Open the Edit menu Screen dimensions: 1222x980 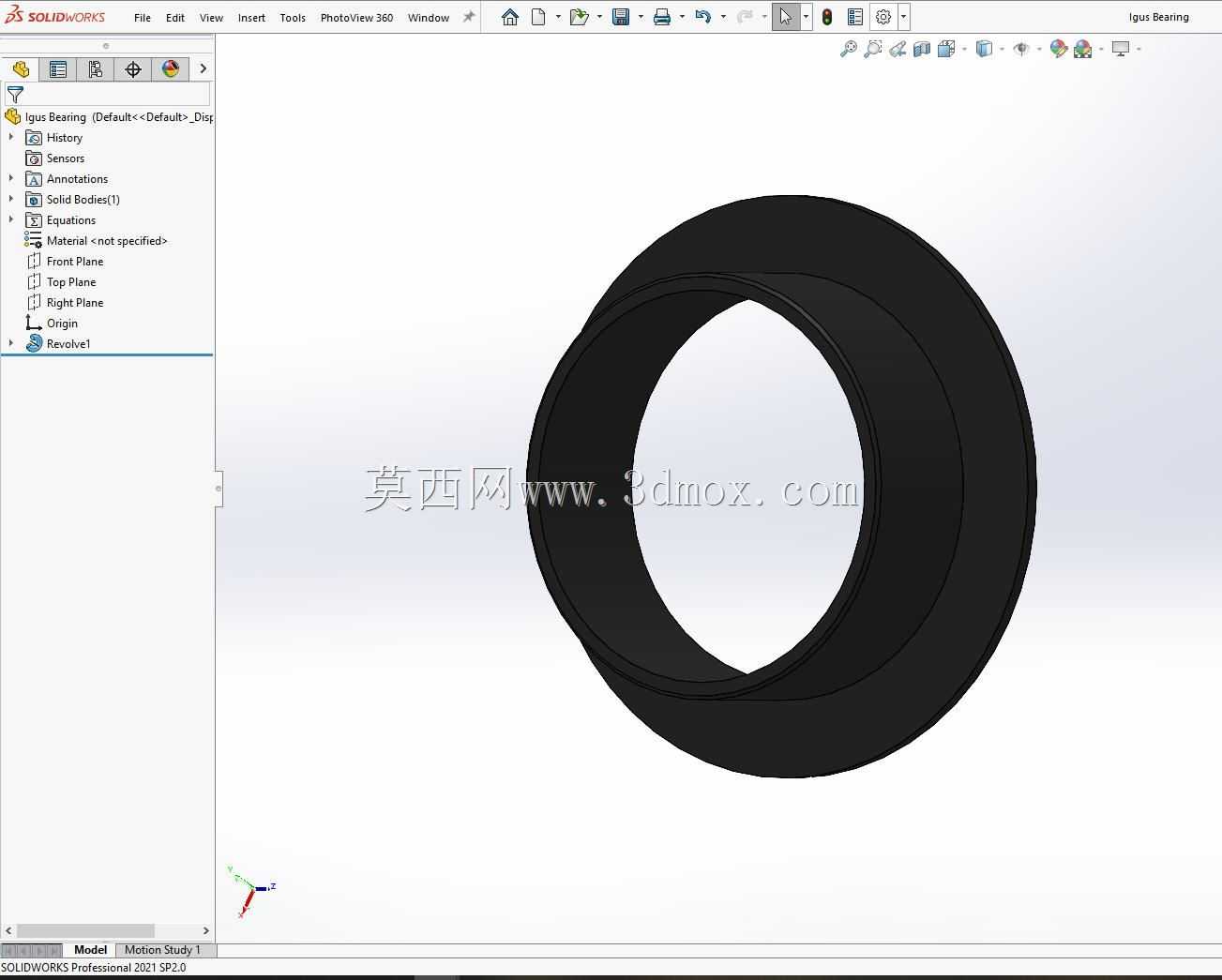(x=175, y=18)
